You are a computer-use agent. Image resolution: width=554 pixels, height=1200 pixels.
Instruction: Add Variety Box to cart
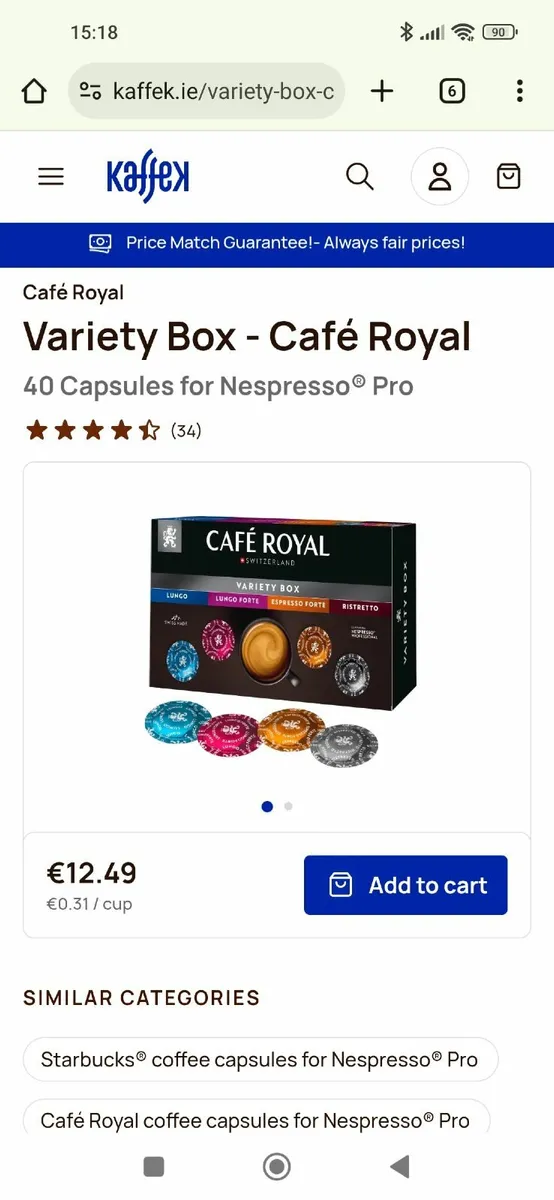pos(406,885)
